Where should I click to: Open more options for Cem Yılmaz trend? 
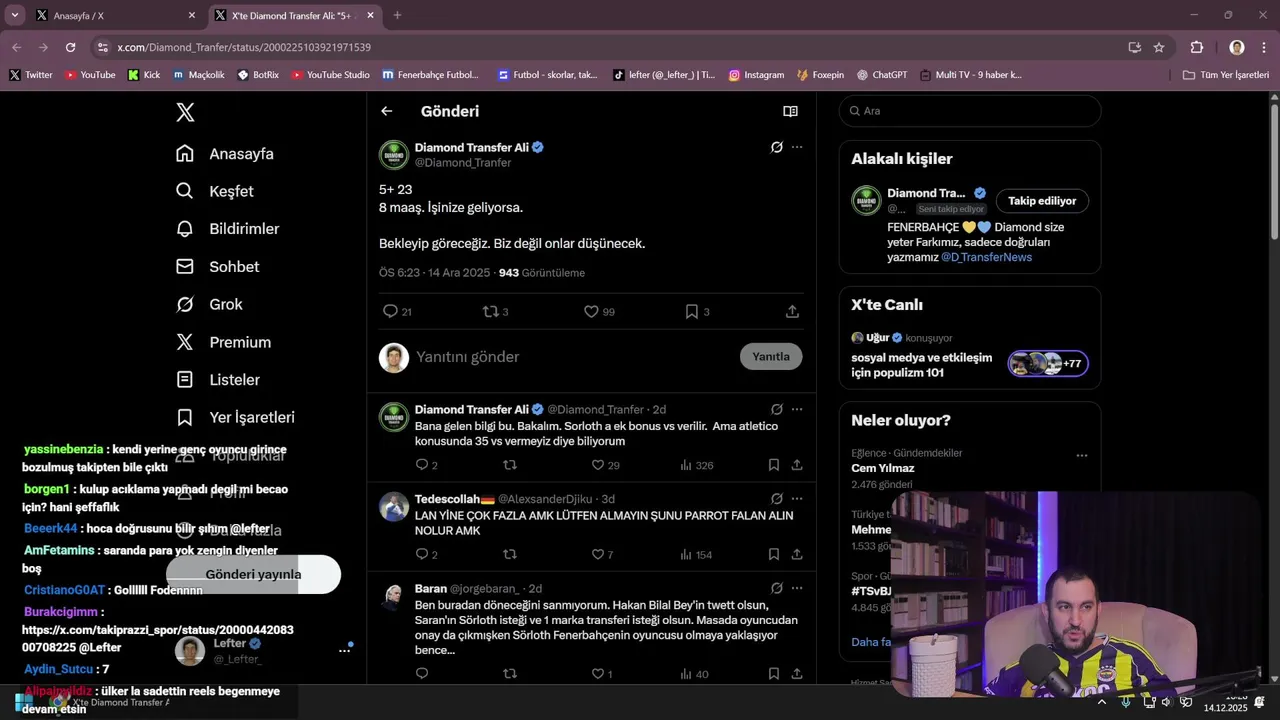click(x=1081, y=456)
